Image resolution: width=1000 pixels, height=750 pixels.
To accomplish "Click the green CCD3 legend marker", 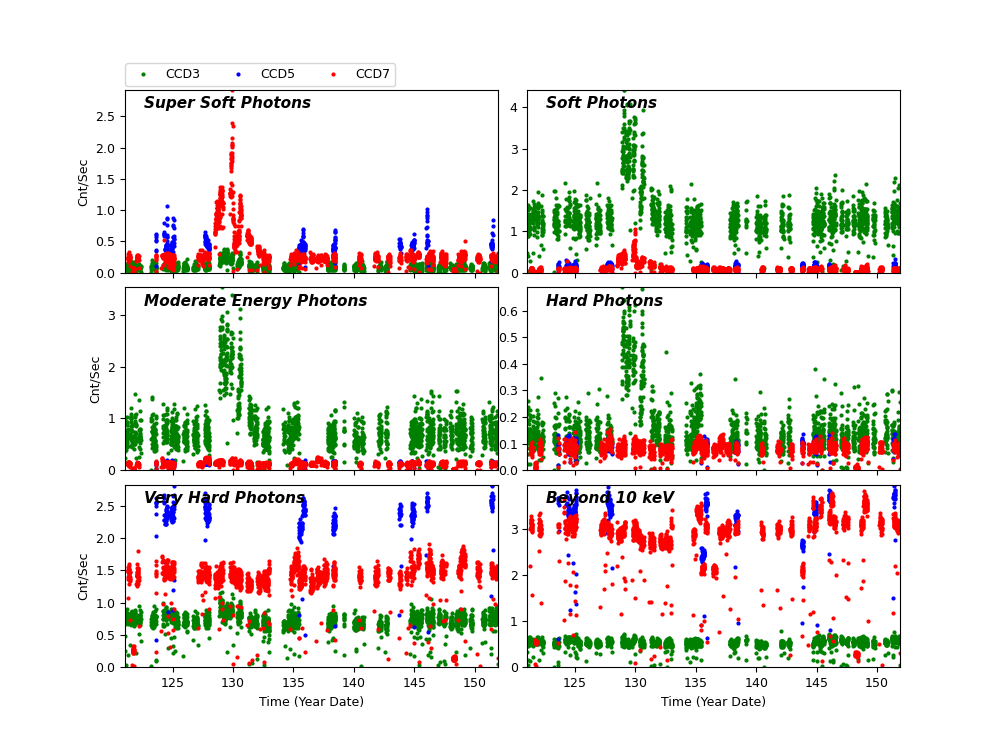I will 143,75.
